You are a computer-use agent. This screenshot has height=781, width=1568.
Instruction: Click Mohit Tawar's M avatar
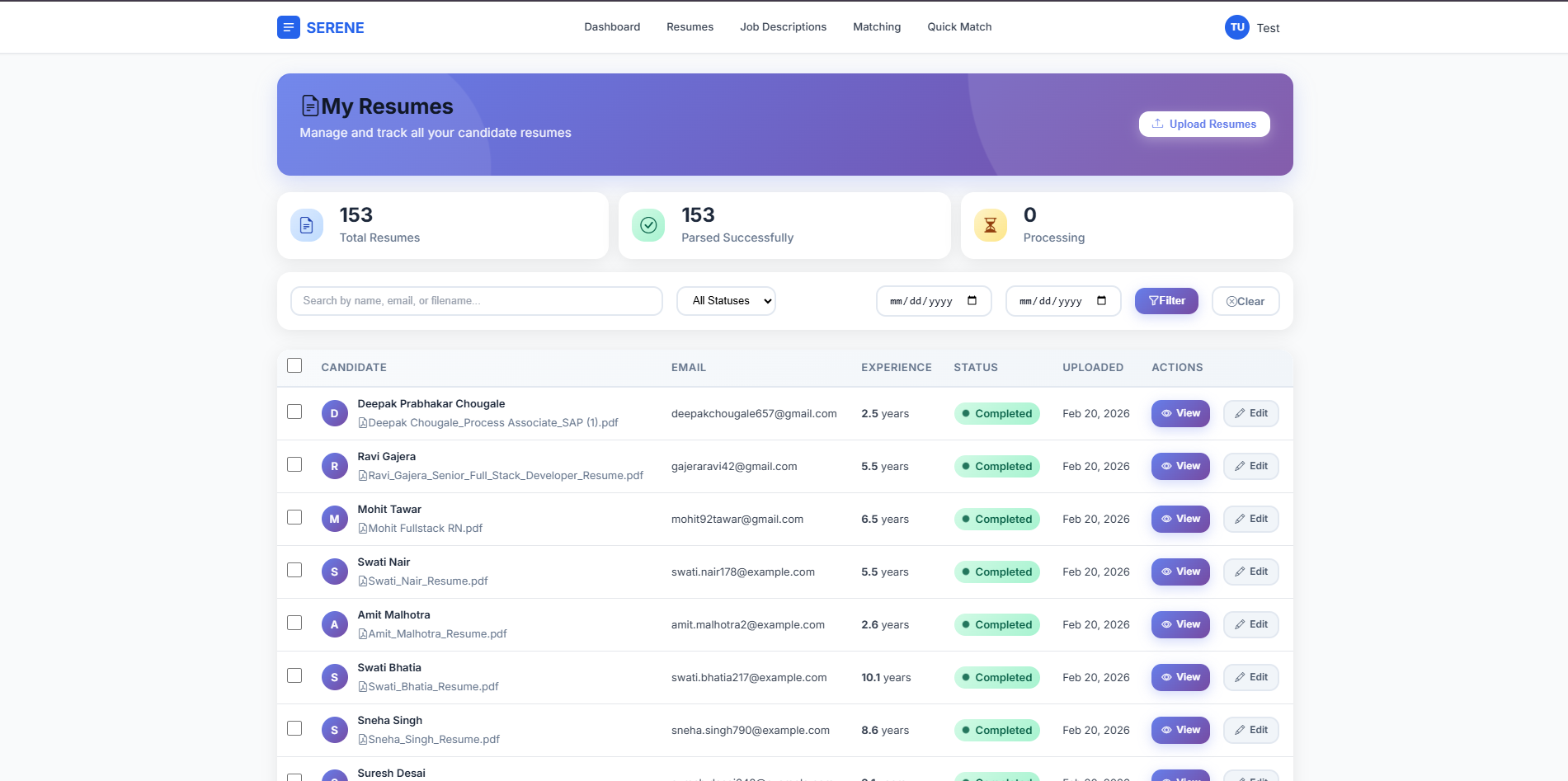pos(334,519)
